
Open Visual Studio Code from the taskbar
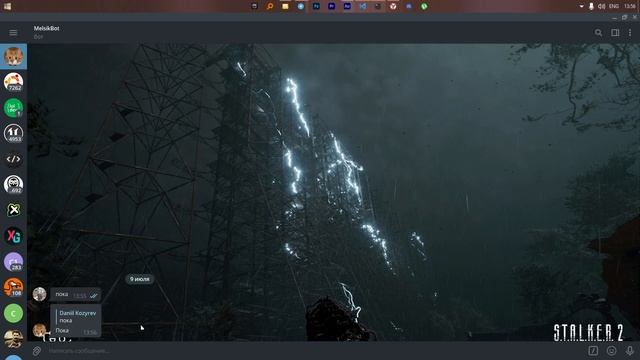tap(362, 6)
